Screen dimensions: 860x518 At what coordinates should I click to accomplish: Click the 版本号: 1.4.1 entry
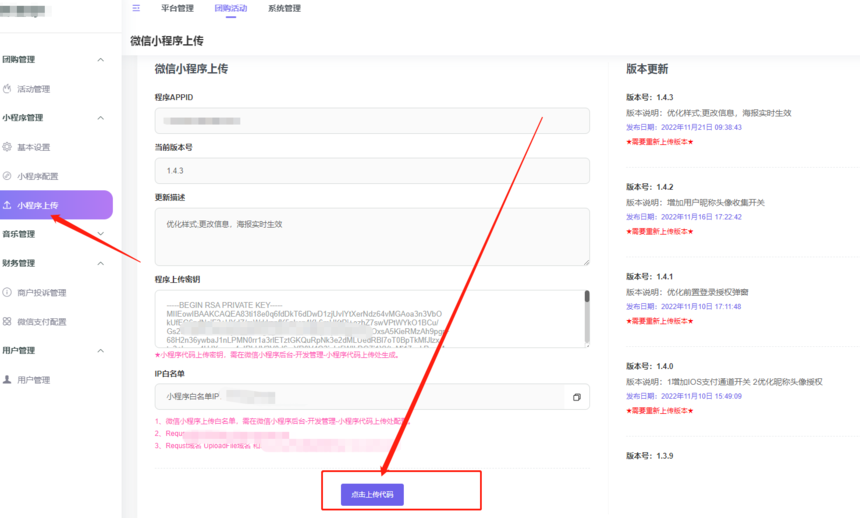click(649, 277)
